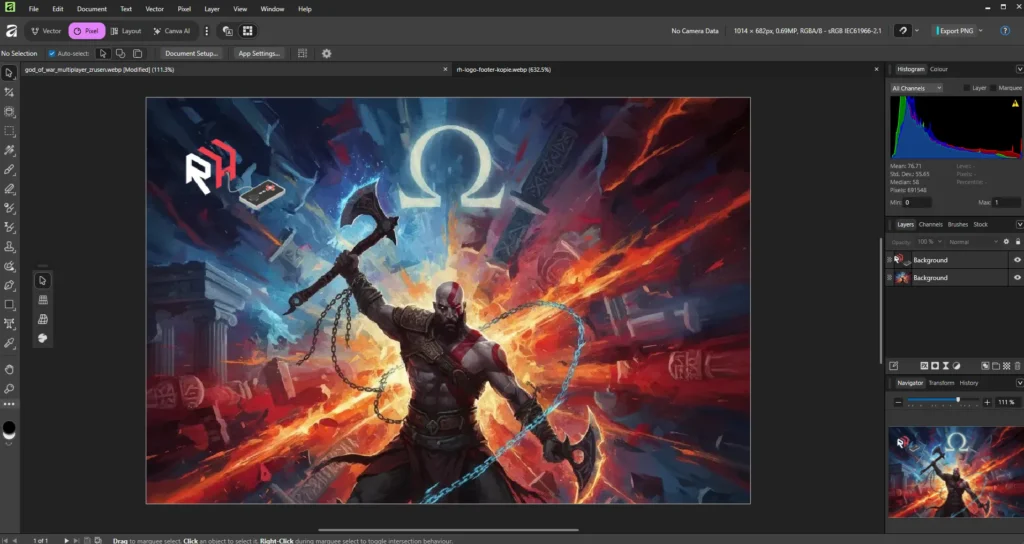Click the histogram yellow warning triangle
The image size is (1024, 544).
pyautogui.click(x=1015, y=103)
